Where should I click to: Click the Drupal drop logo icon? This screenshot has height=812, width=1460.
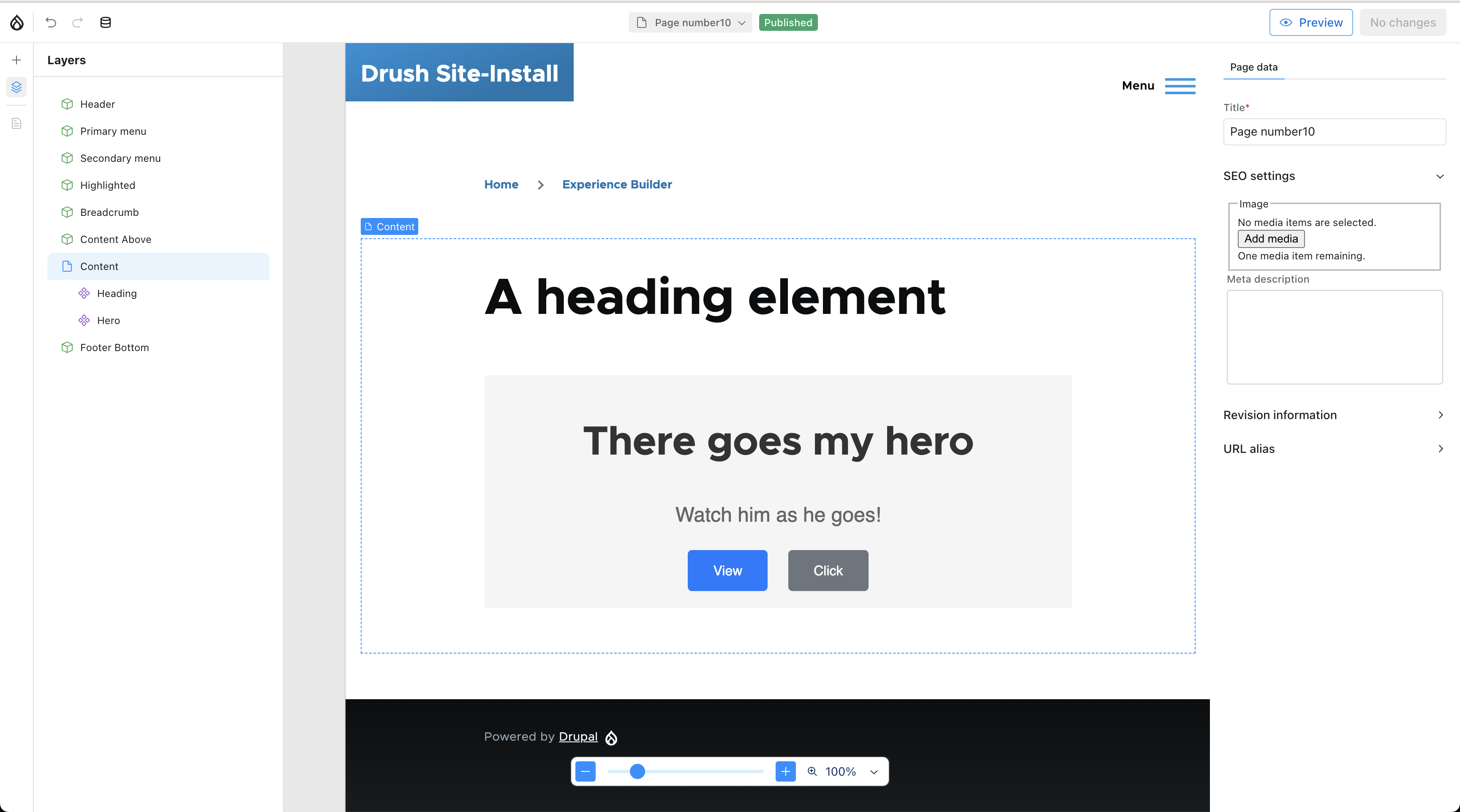pos(17,23)
